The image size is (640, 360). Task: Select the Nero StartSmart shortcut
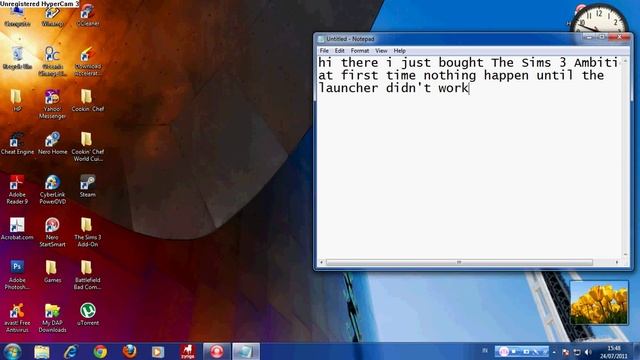click(52, 232)
